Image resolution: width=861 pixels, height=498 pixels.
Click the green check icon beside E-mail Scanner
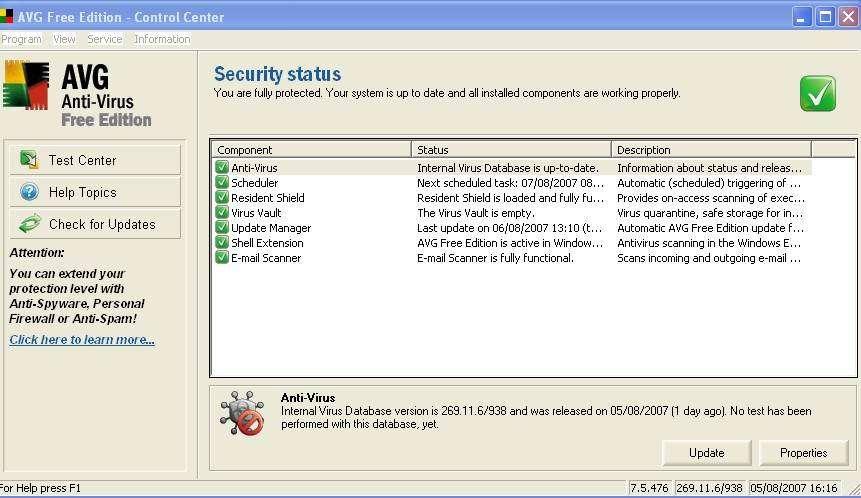222,258
